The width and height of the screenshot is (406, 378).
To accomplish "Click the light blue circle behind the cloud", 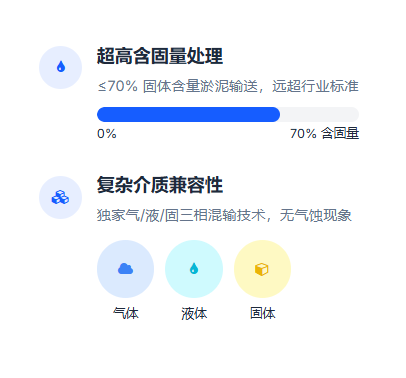I will [126, 269].
